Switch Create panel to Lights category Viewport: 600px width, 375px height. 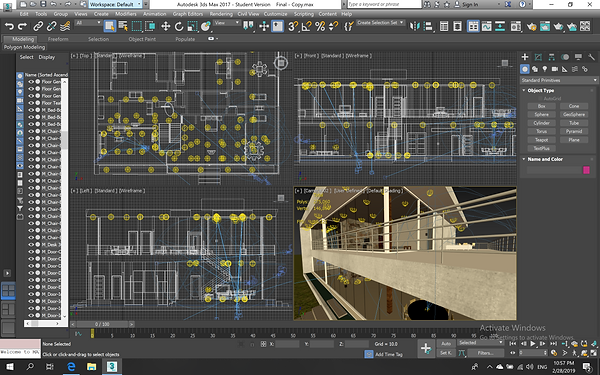tap(545, 69)
